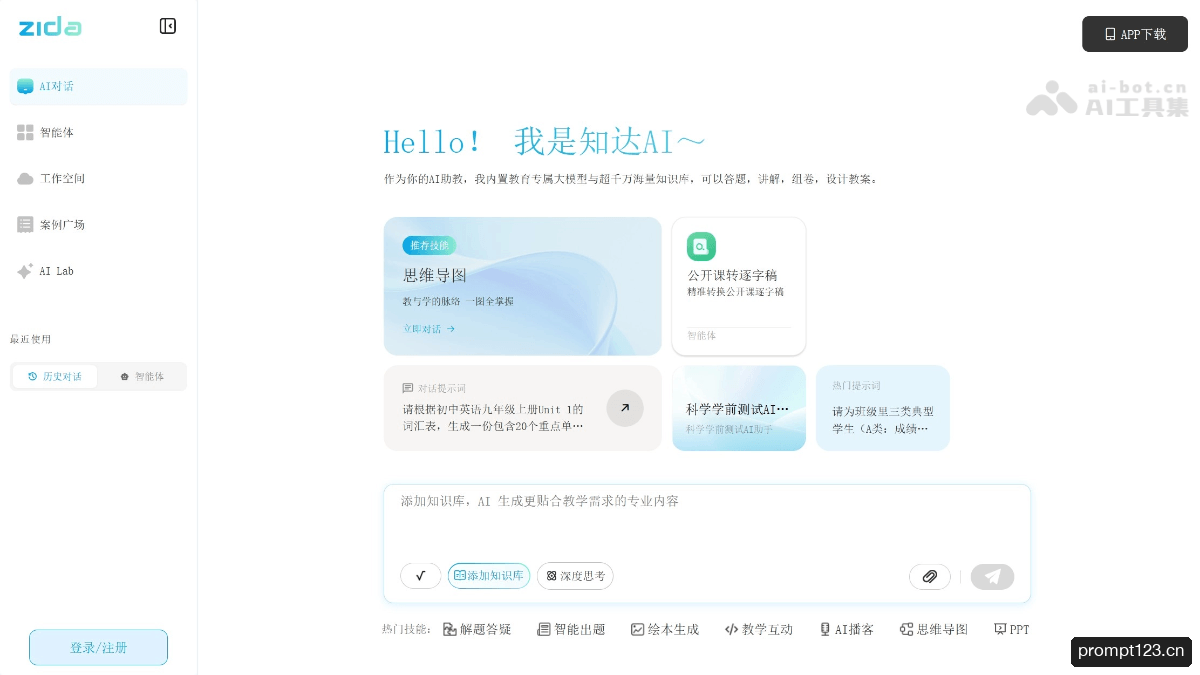
Task: Click the 案例广场 list icon
Action: pos(26,224)
